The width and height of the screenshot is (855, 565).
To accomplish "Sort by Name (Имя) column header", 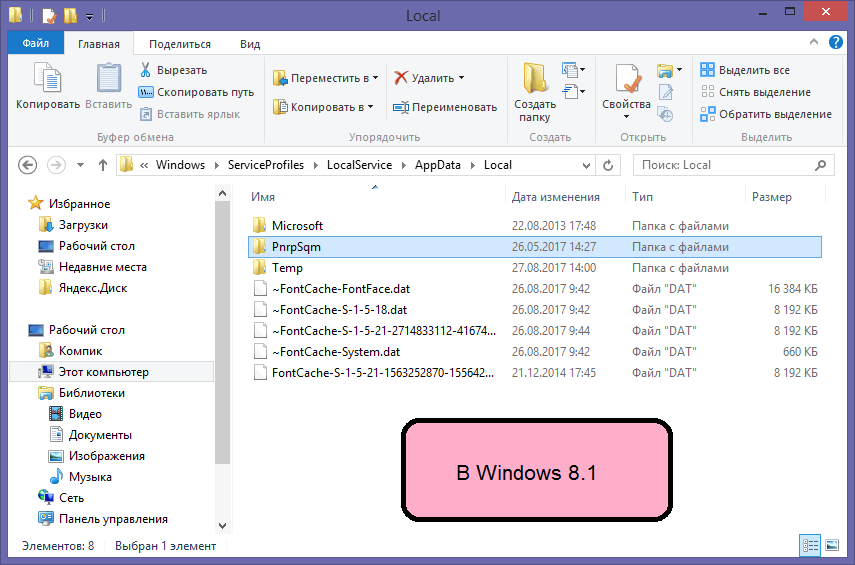I will click(x=375, y=196).
